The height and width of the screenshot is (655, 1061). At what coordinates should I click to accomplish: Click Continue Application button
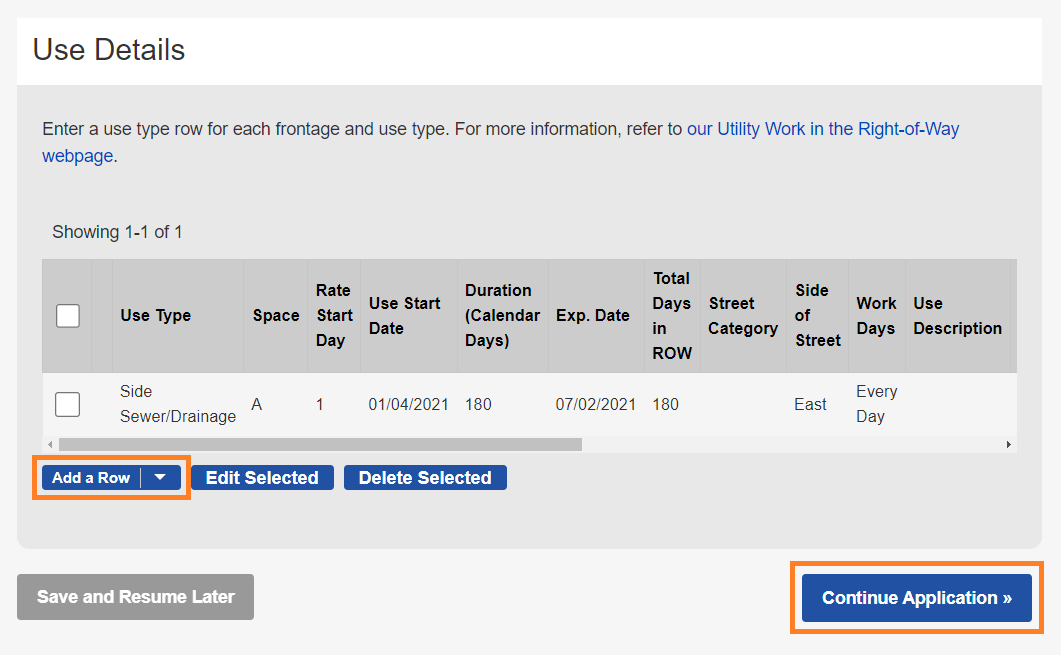[x=916, y=598]
